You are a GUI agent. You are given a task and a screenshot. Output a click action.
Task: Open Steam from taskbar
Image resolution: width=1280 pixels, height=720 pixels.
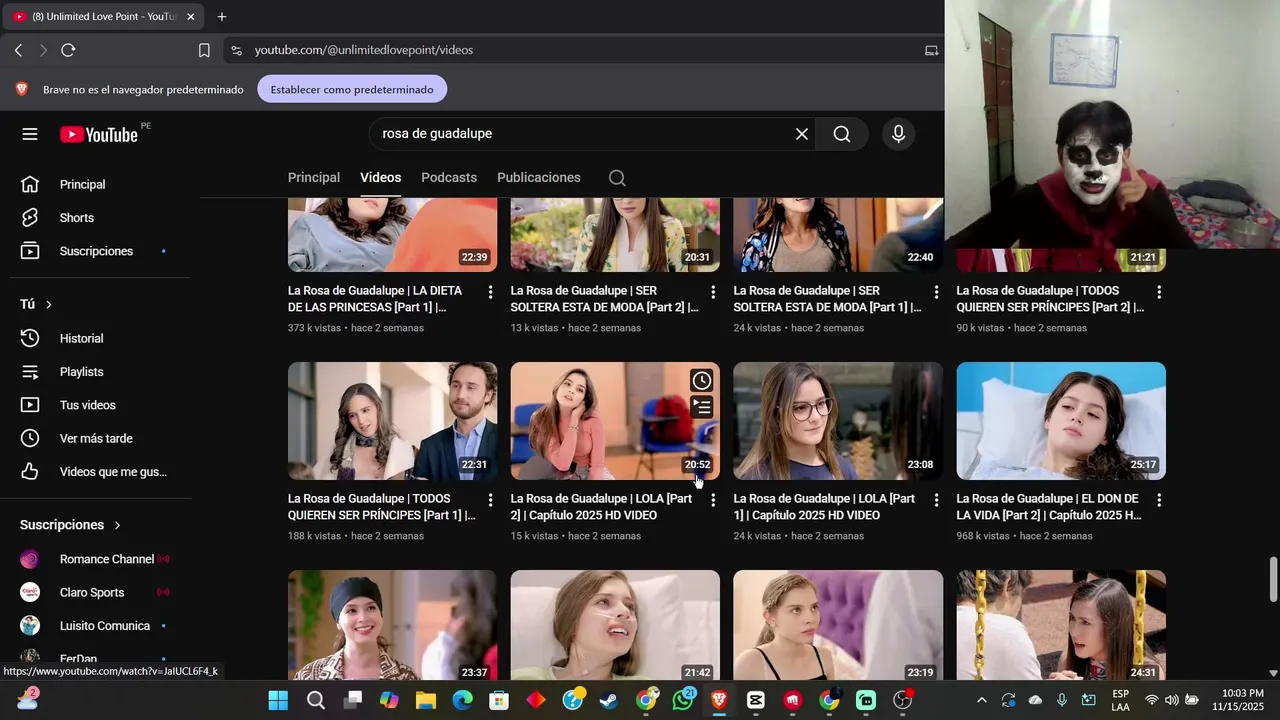coord(609,700)
